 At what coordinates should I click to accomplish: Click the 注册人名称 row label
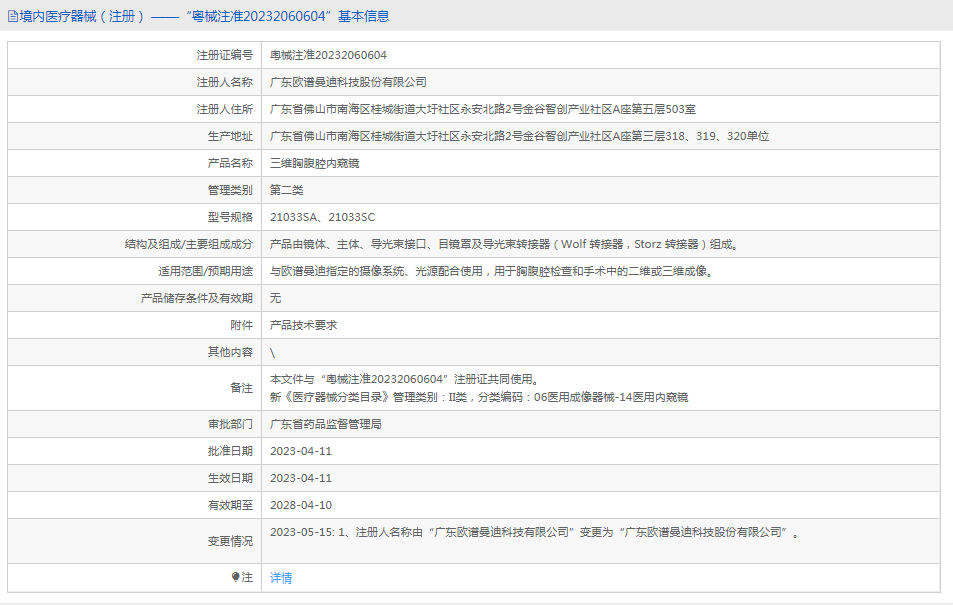pos(224,82)
